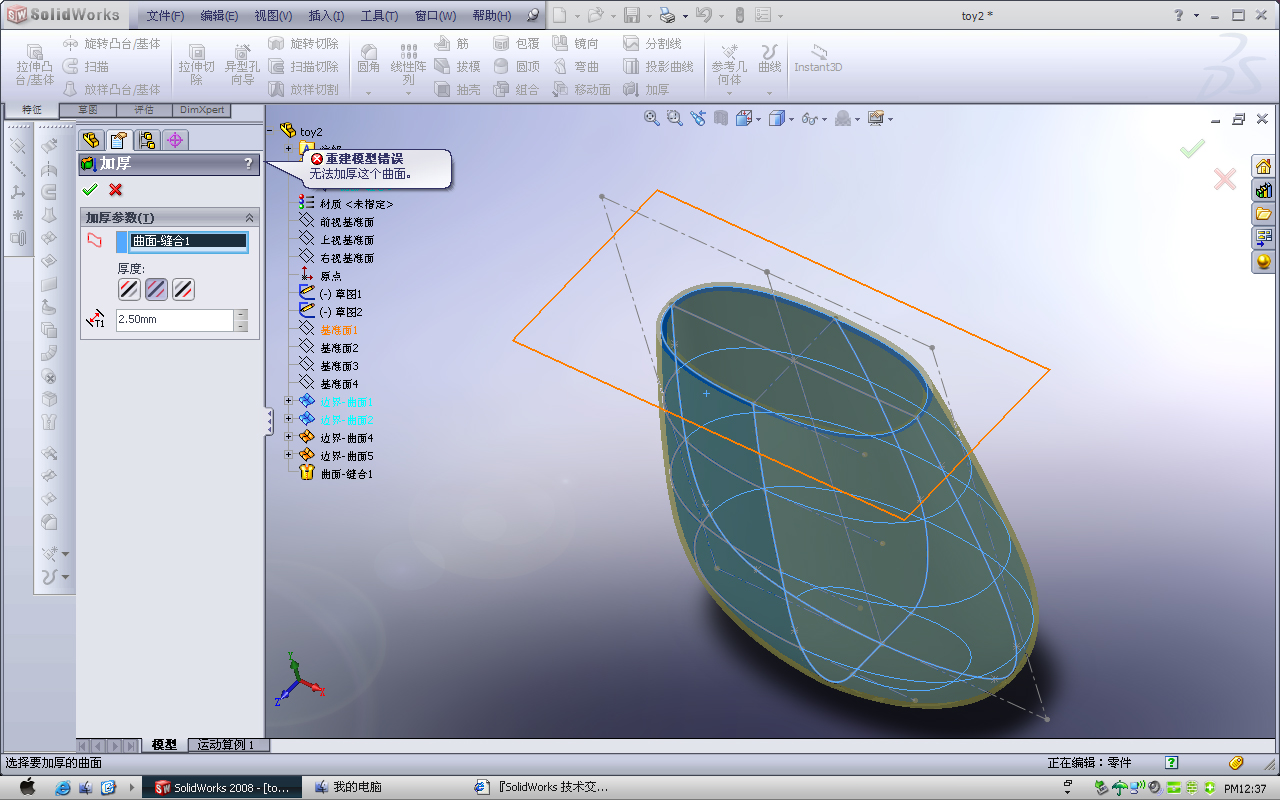
Task: Select 曲面-缝合1 in the feature tree
Action: 346,474
